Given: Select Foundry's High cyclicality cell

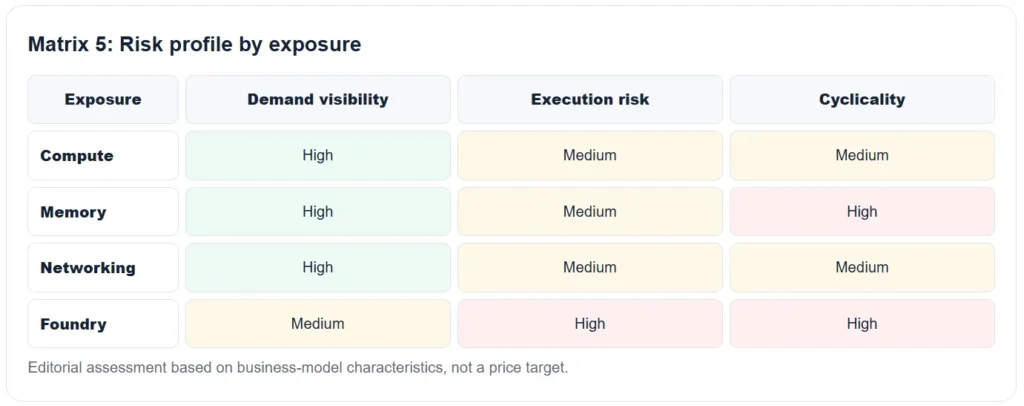Looking at the screenshot, I should point(862,324).
